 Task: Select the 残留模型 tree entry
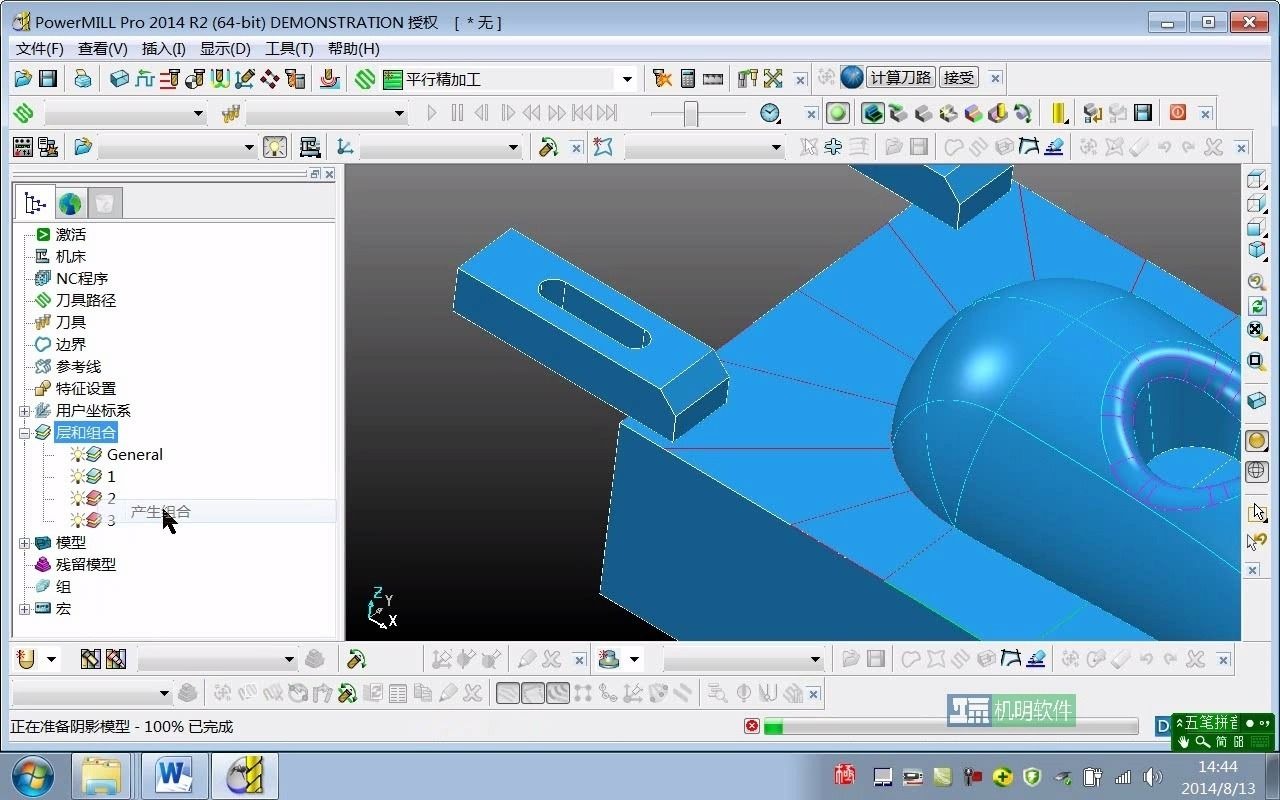86,564
